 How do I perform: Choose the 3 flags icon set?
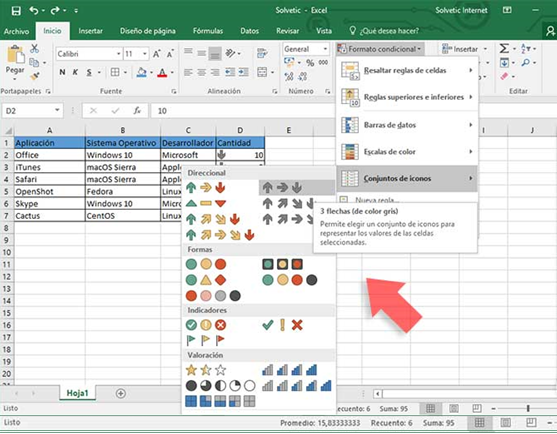coord(206,340)
